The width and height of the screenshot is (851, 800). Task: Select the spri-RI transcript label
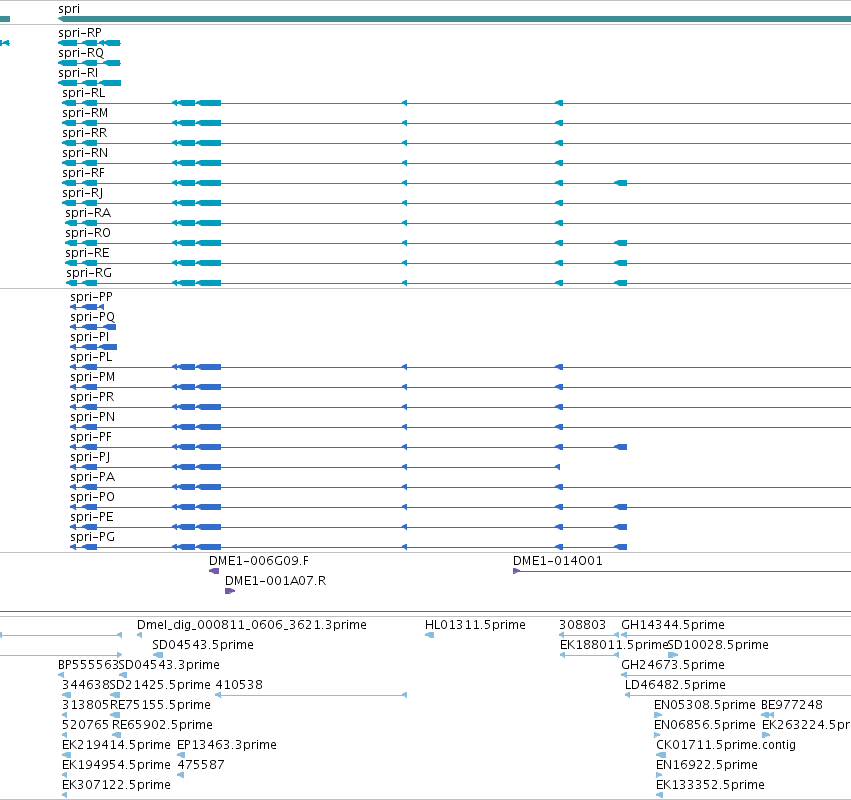[78, 73]
